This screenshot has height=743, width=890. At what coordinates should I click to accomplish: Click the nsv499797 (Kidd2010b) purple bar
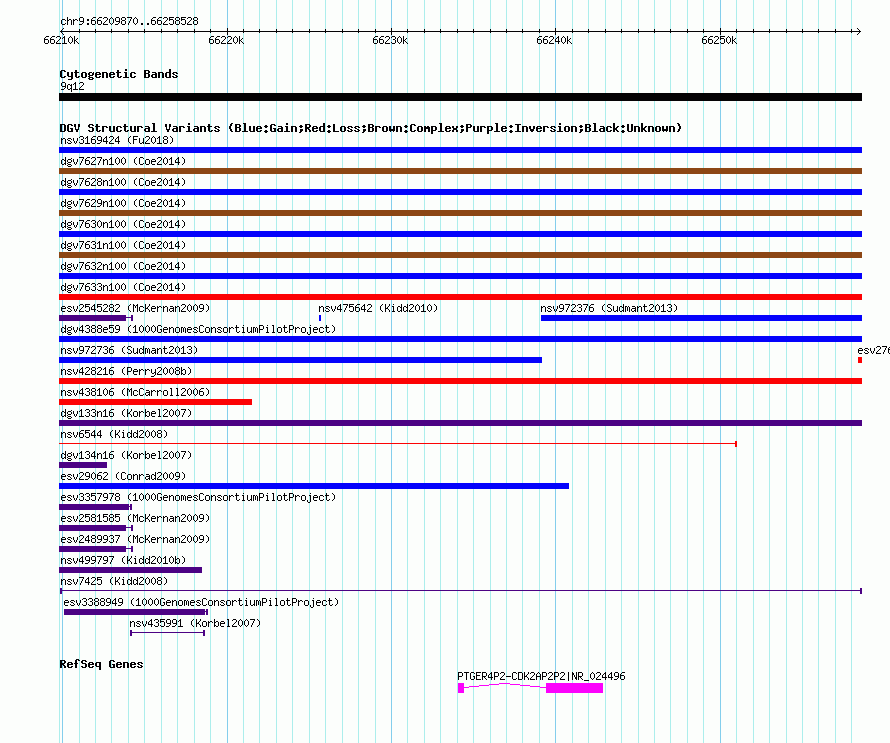[131, 570]
